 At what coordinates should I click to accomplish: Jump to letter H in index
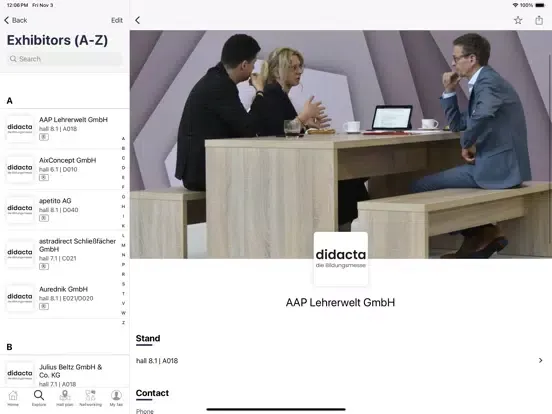[x=123, y=206]
